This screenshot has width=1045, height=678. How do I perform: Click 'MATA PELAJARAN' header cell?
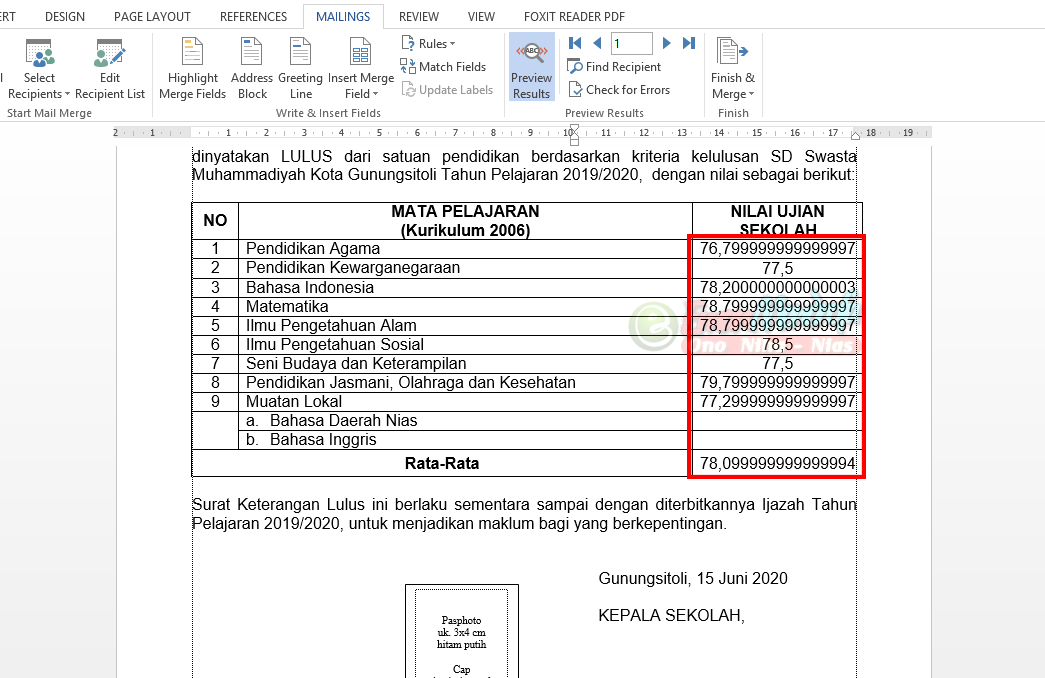coord(465,221)
